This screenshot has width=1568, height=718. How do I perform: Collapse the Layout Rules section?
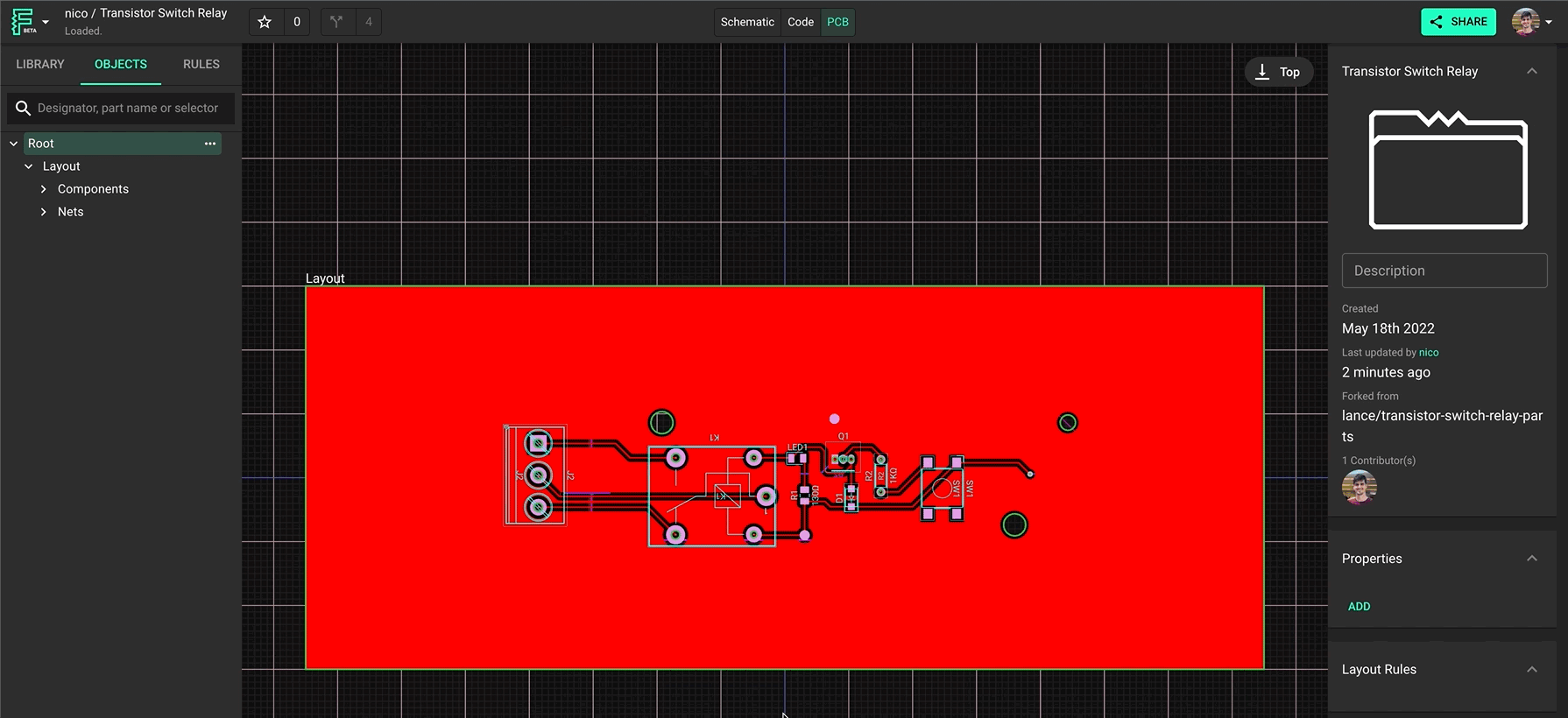point(1532,670)
